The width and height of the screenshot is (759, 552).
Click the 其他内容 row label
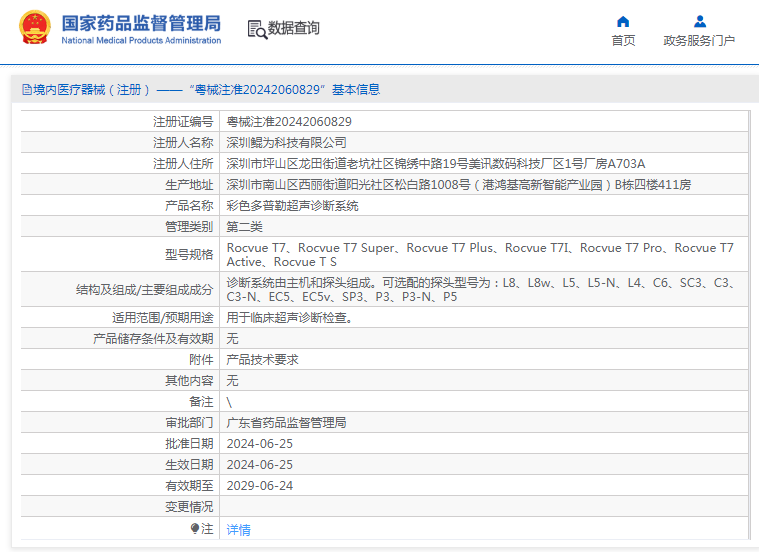point(189,381)
